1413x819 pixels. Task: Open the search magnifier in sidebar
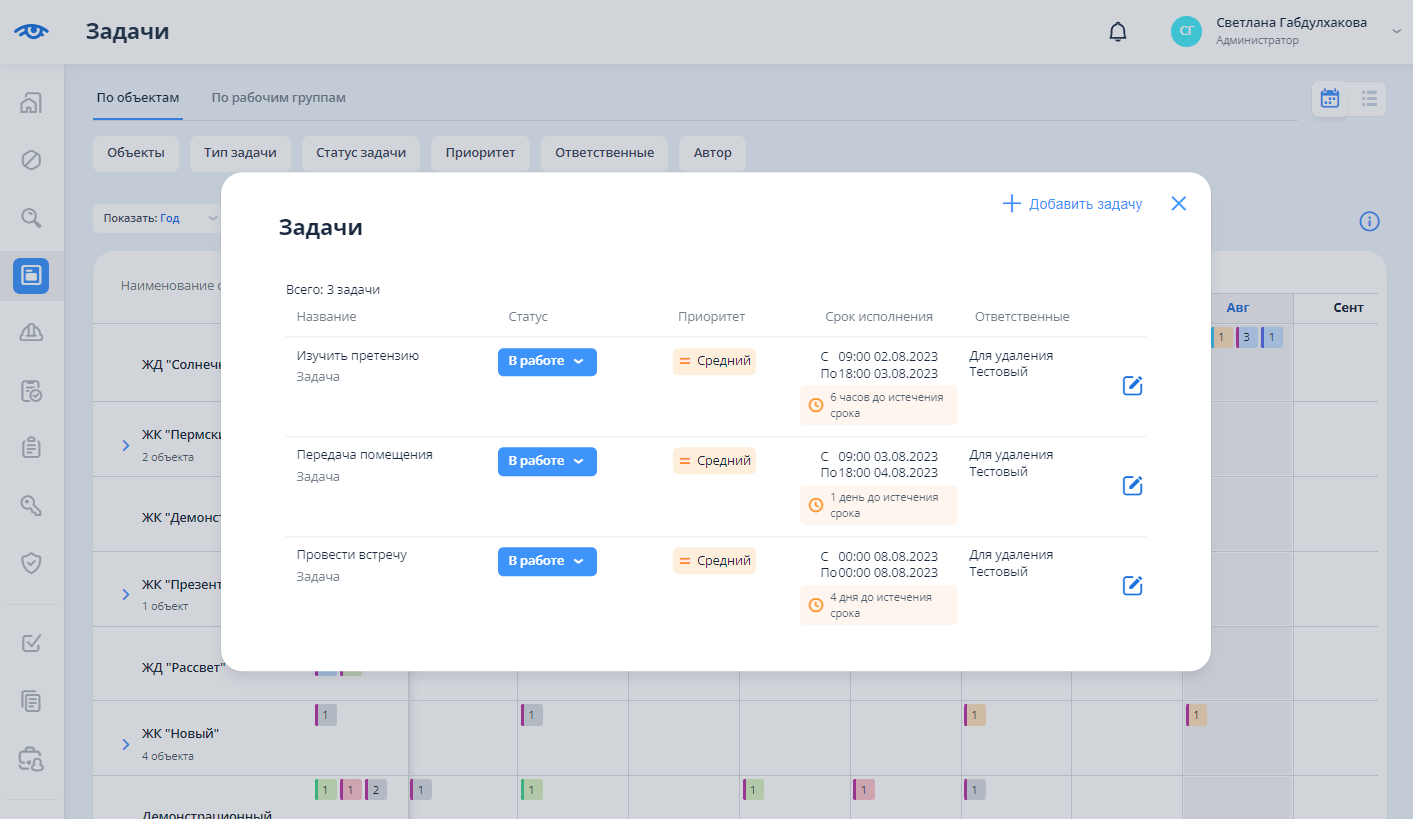pyautogui.click(x=31, y=217)
